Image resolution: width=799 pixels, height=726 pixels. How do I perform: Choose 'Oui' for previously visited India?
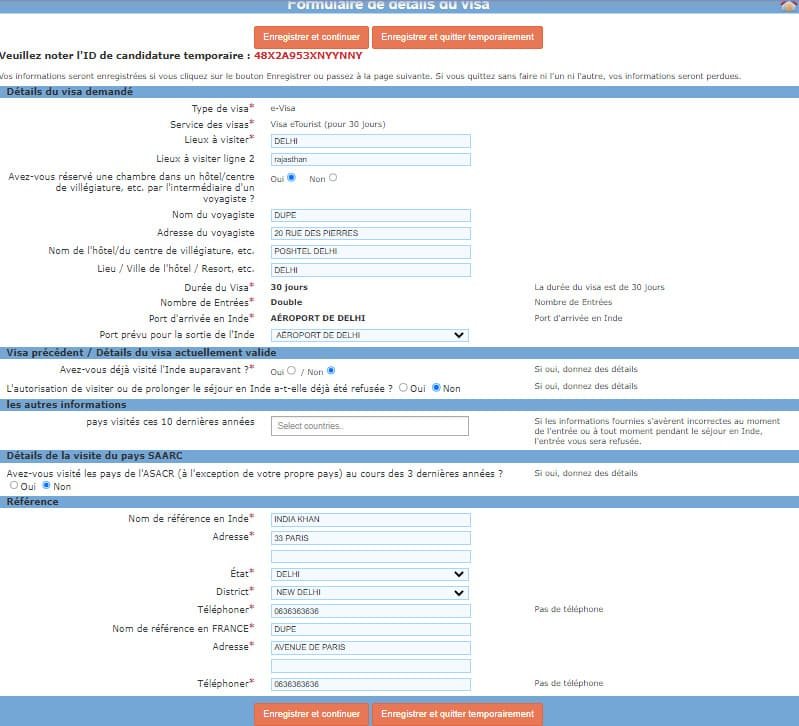pos(291,370)
